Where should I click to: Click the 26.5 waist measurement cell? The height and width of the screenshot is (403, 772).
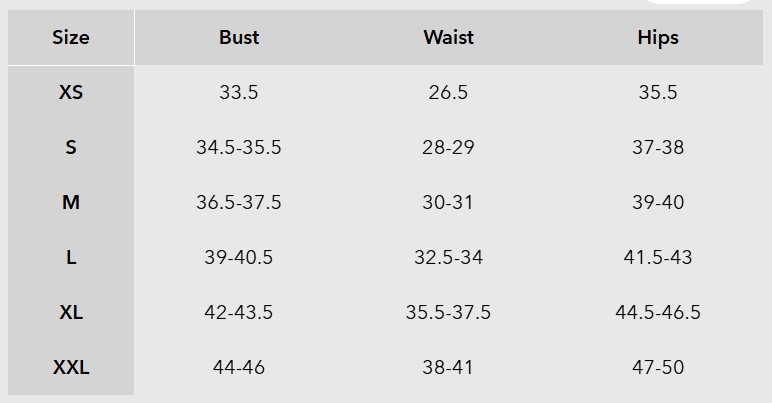pyautogui.click(x=448, y=92)
